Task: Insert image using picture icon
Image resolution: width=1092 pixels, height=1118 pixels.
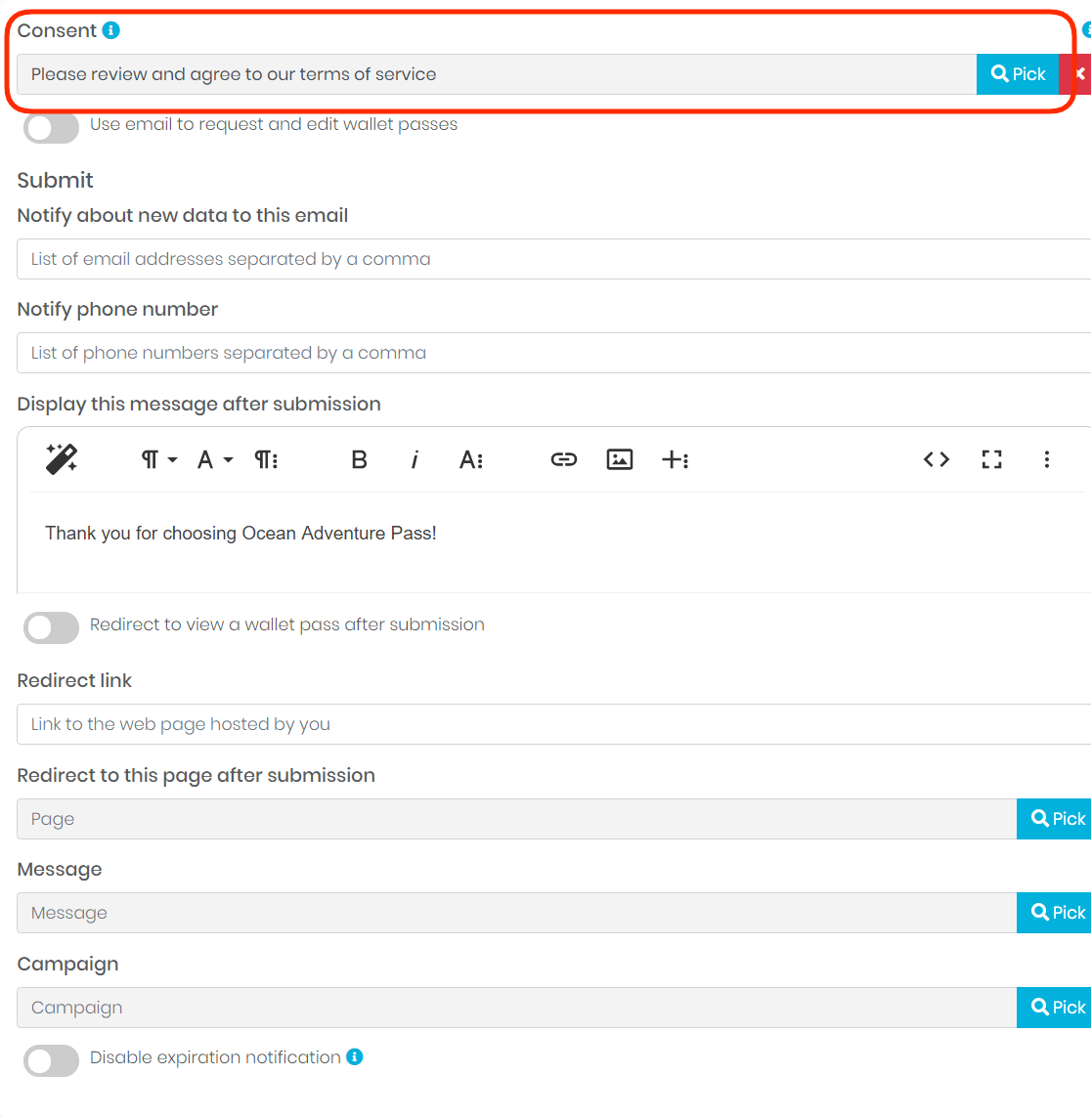Action: point(619,460)
